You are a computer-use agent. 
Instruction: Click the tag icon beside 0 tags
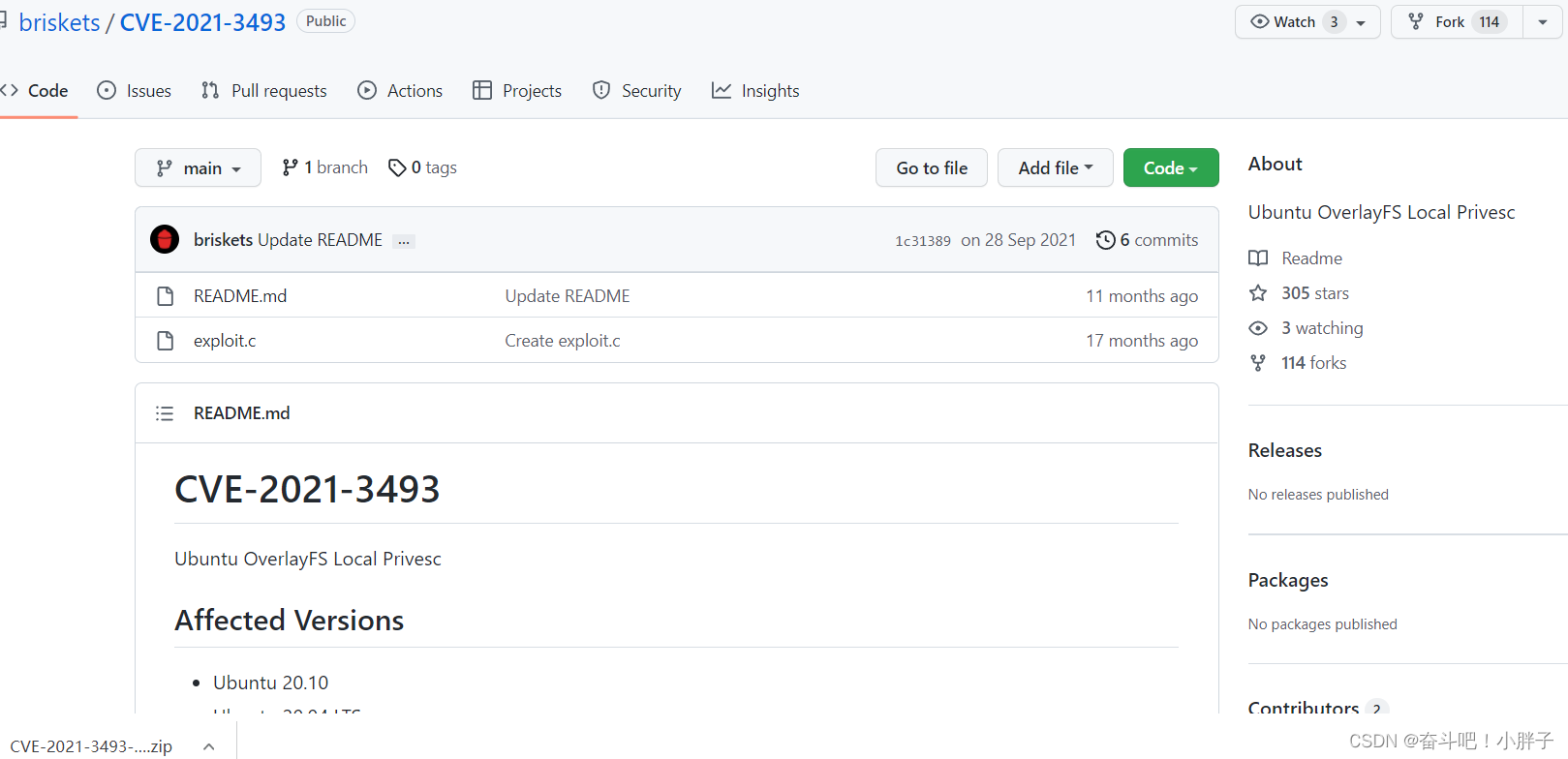click(x=397, y=167)
